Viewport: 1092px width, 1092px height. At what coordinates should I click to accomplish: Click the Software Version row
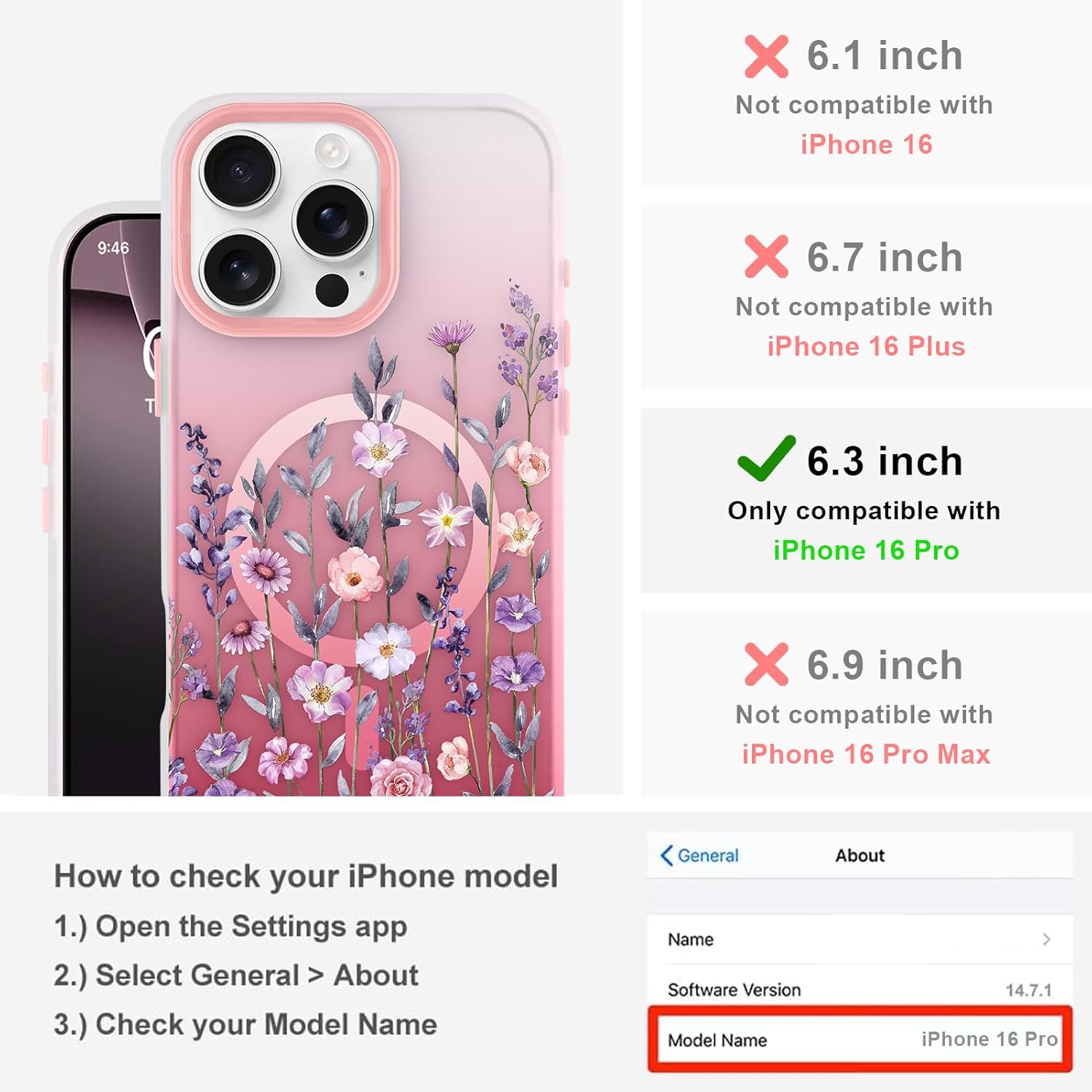(x=860, y=989)
